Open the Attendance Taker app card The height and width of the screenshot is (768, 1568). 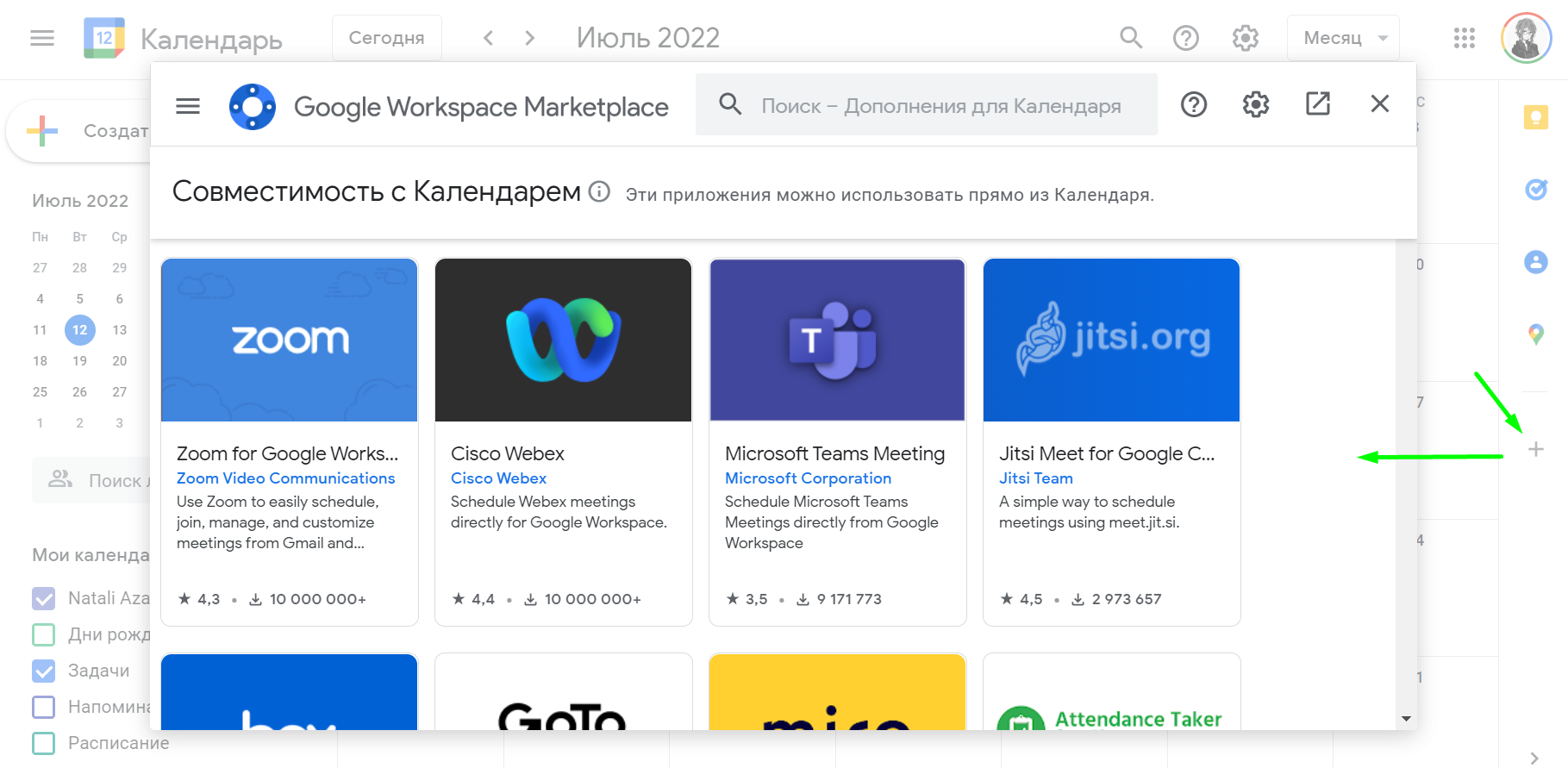point(1112,692)
